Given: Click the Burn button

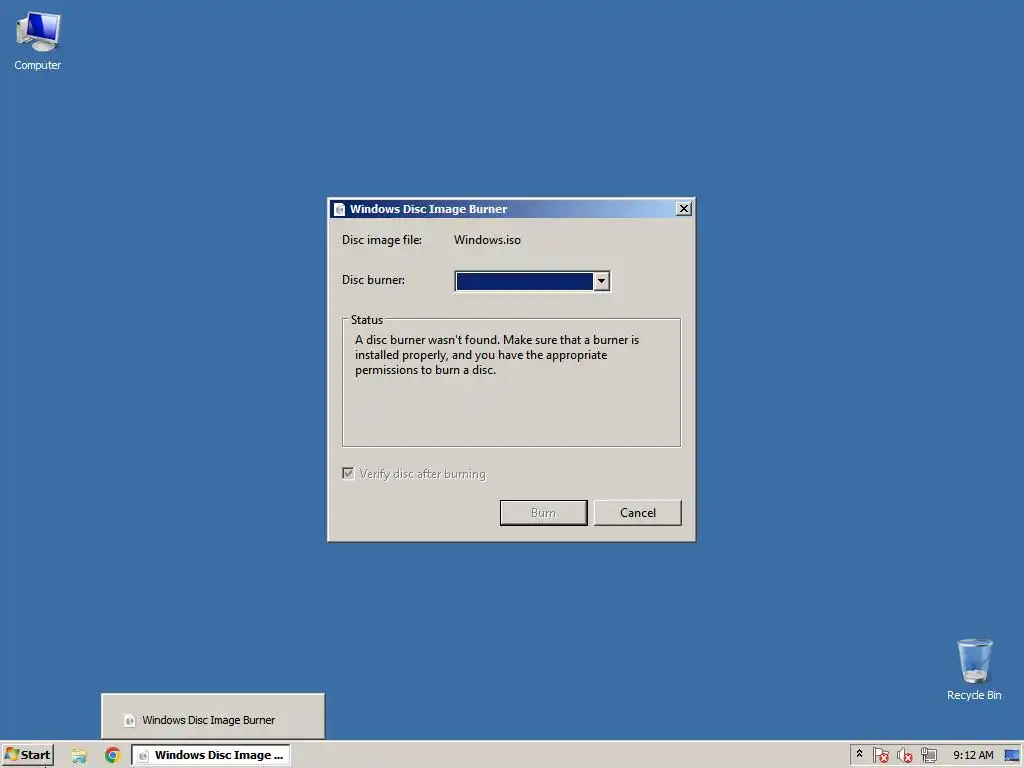Looking at the screenshot, I should pos(543,513).
